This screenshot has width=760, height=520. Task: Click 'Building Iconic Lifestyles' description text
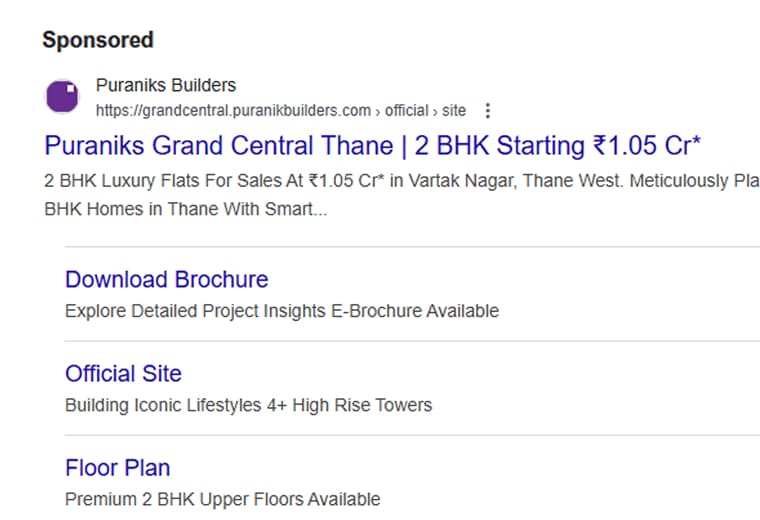tap(164, 405)
